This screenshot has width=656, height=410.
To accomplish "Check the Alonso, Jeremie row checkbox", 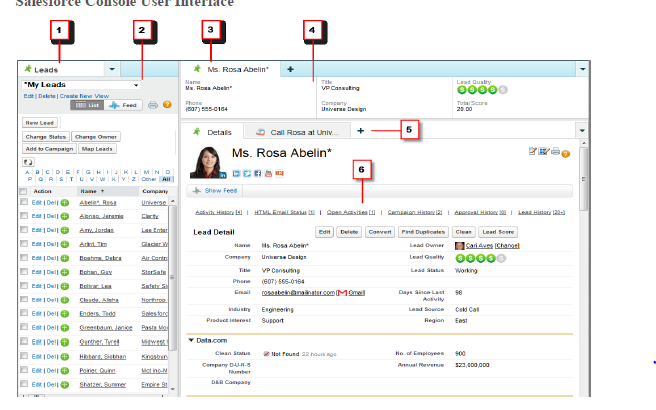I will tap(24, 216).
